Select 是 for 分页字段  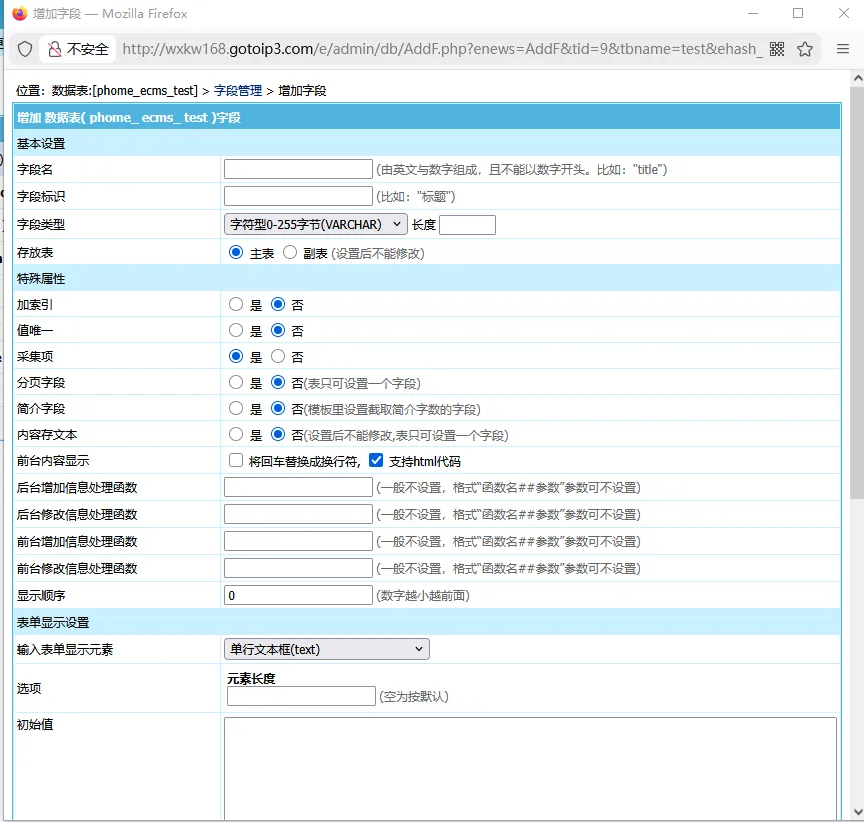pos(236,382)
